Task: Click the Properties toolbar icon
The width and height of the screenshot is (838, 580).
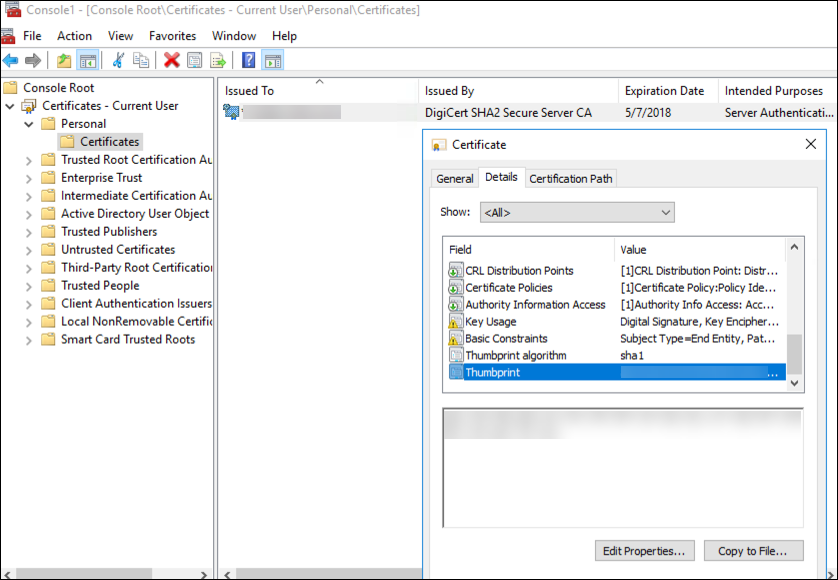Action: tap(195, 60)
